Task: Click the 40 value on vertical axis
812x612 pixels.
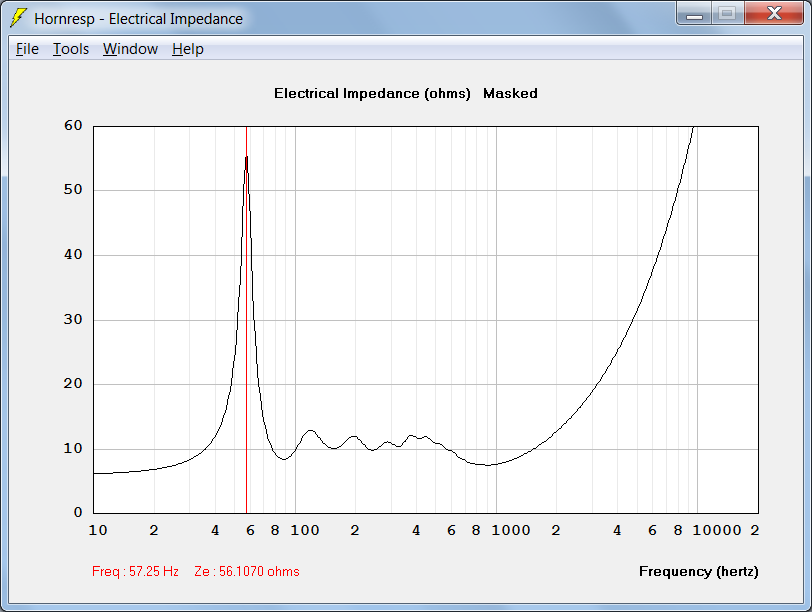Action: pos(73,254)
